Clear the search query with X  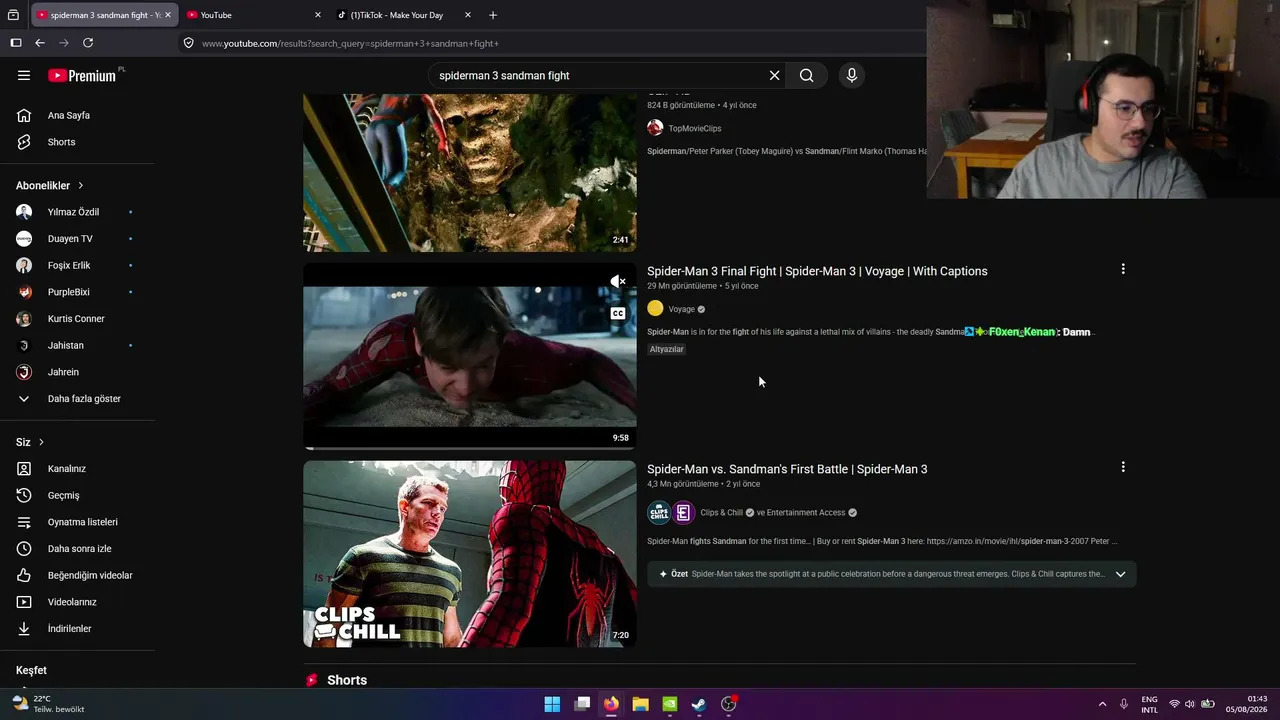coord(774,75)
